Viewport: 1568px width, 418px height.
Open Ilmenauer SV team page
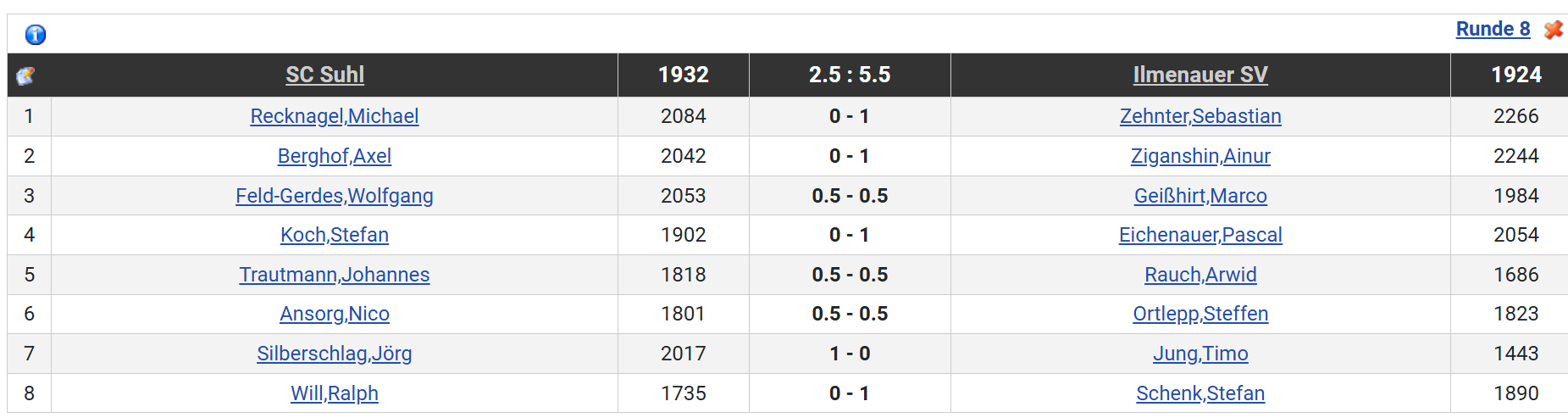(1200, 75)
